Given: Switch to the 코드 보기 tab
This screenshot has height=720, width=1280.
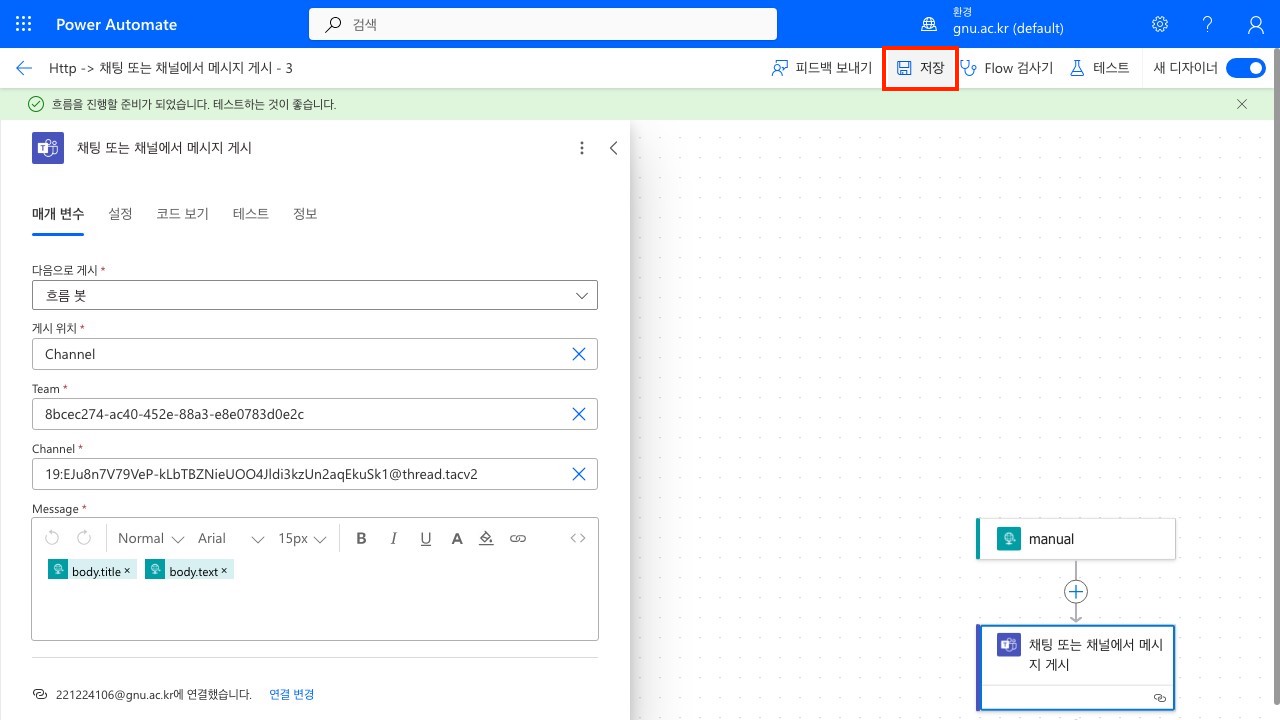Looking at the screenshot, I should pyautogui.click(x=182, y=214).
